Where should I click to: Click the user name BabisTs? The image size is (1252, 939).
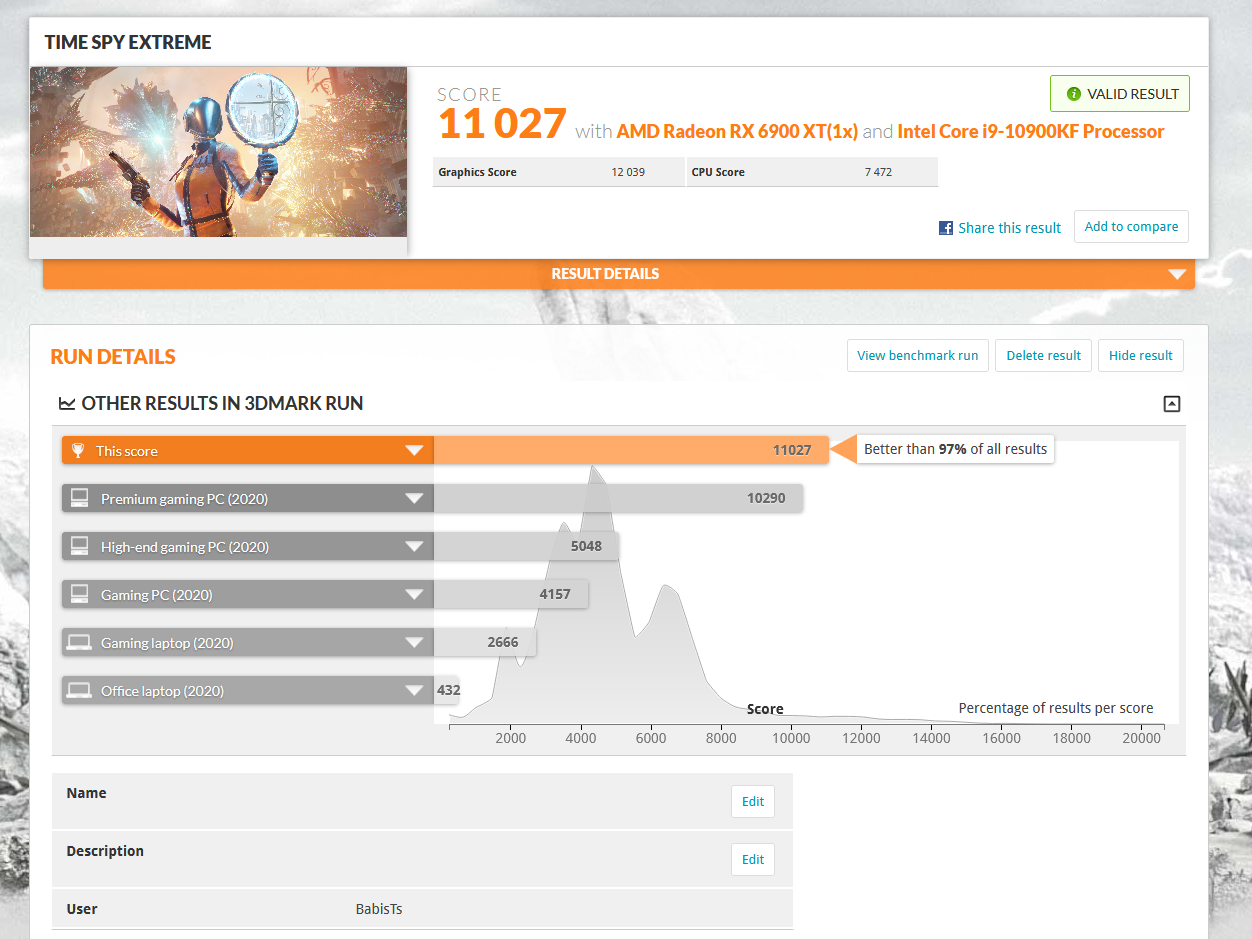click(379, 909)
